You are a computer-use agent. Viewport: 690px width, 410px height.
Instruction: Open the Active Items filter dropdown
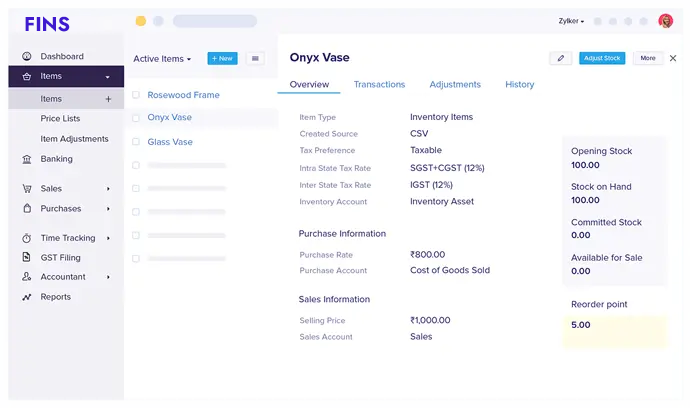(162, 59)
